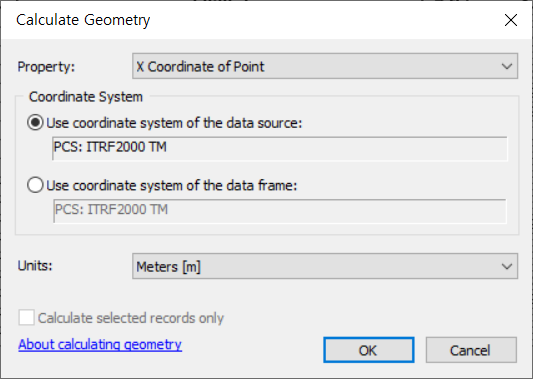
Task: Click the Cancel button
Action: click(471, 350)
